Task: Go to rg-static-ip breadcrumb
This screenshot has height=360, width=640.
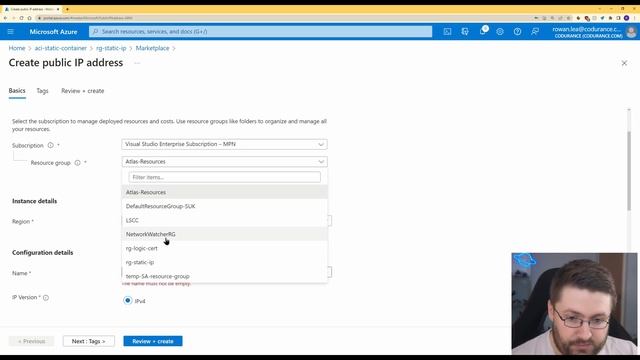Action: point(111,48)
